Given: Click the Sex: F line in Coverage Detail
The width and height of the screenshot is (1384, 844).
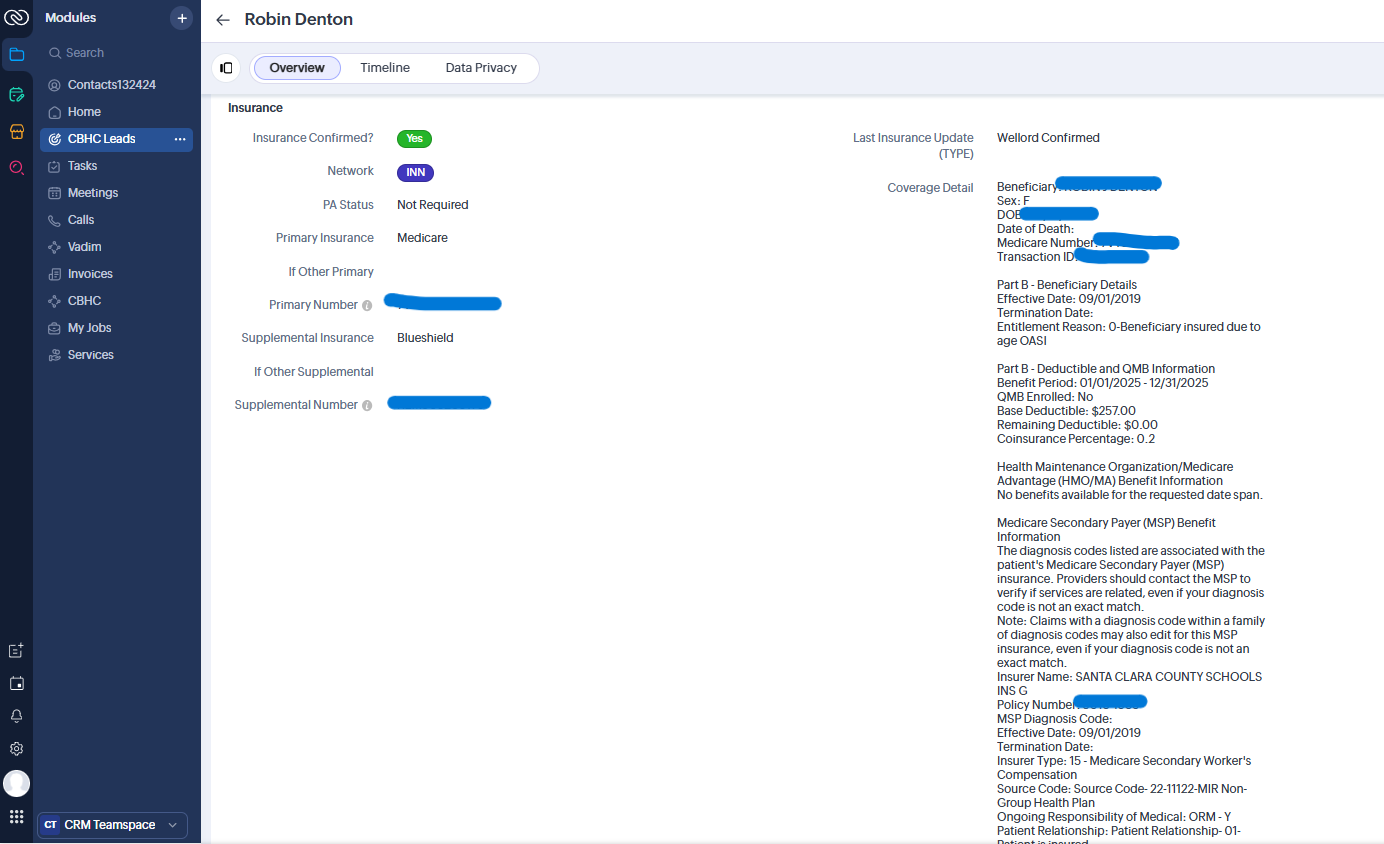Looking at the screenshot, I should pyautogui.click(x=1013, y=201).
